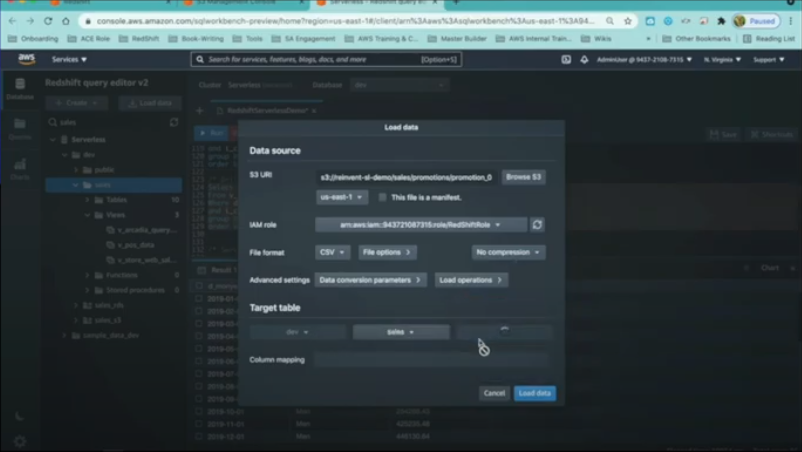The image size is (802, 452).
Task: Open the Extensions puzzle icon
Action: point(721,21)
